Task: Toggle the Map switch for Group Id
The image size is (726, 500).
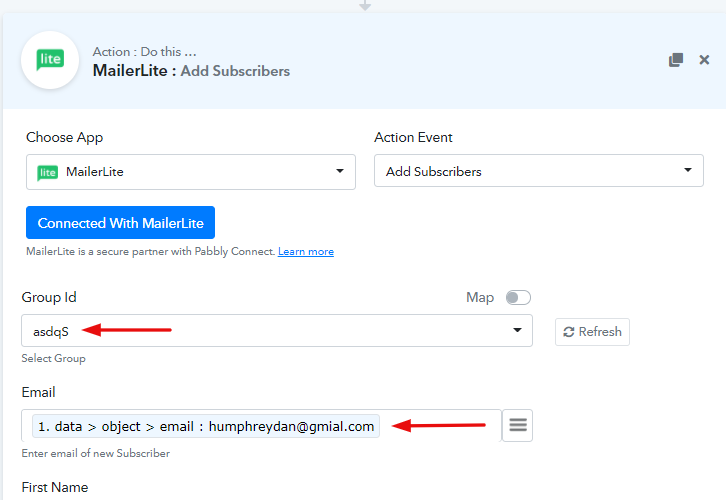Action: point(518,297)
